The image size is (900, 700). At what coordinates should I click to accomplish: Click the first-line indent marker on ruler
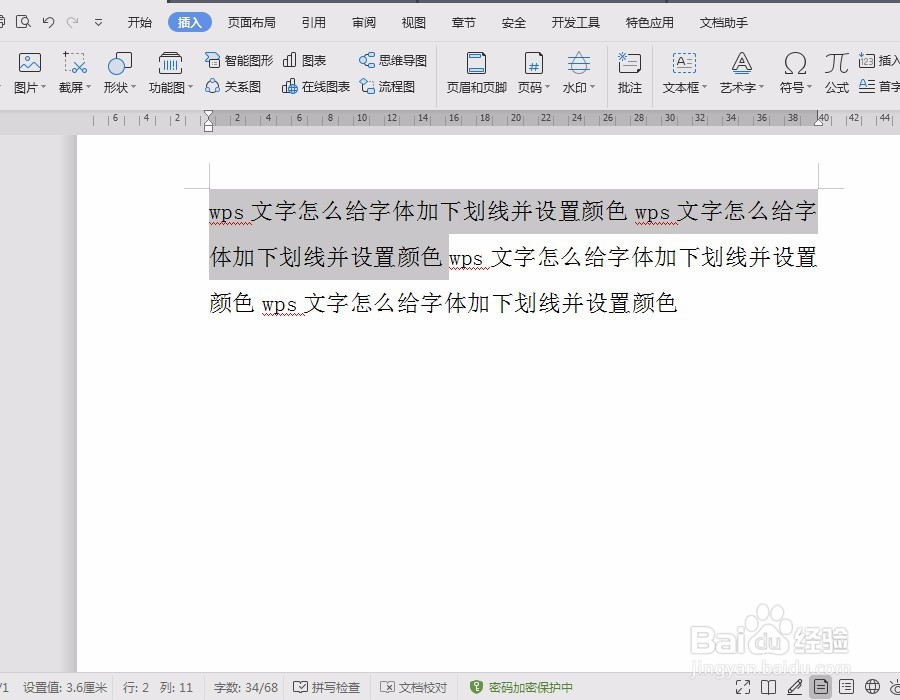pos(208,114)
